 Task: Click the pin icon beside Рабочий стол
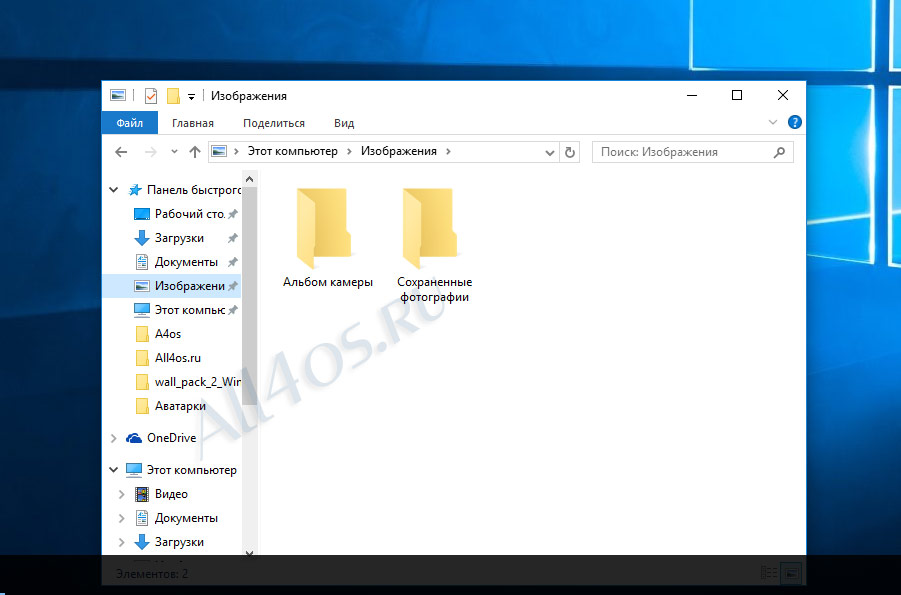[x=233, y=214]
